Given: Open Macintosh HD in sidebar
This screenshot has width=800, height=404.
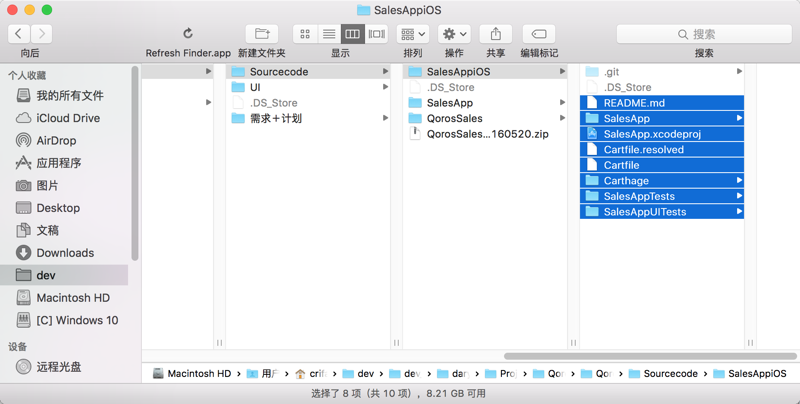Looking at the screenshot, I should click(64, 297).
